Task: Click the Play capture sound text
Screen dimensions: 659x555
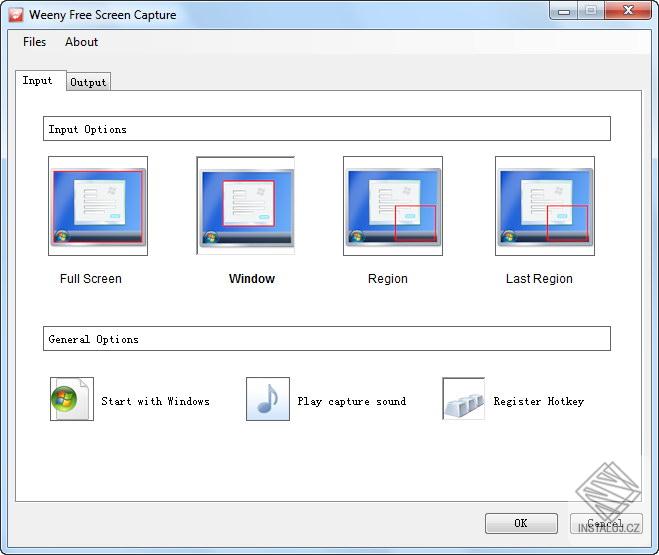Action: tap(352, 401)
